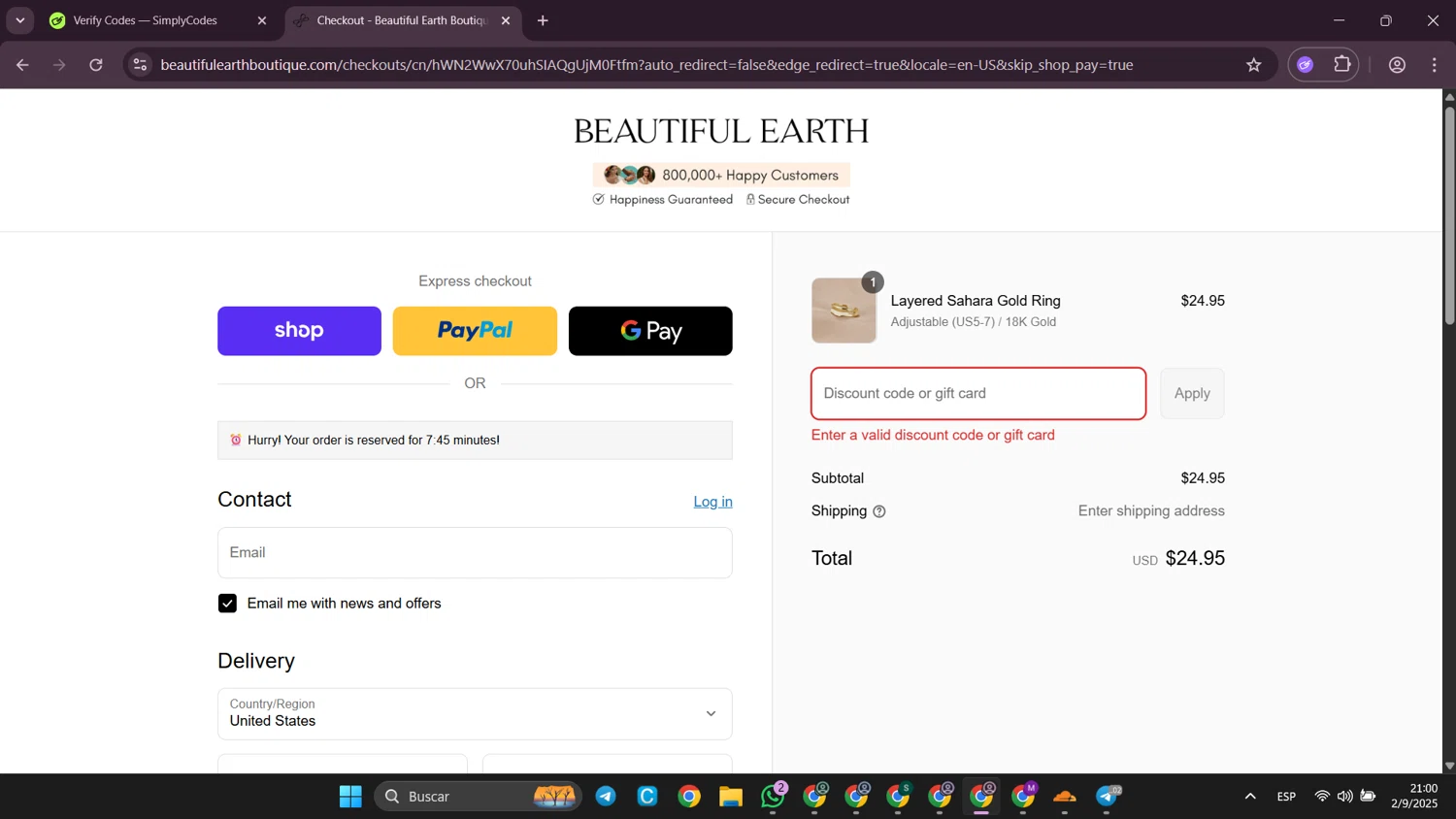The image size is (1456, 819).
Task: Open the Chrome taskbar icon with S badge
Action: [x=899, y=797]
